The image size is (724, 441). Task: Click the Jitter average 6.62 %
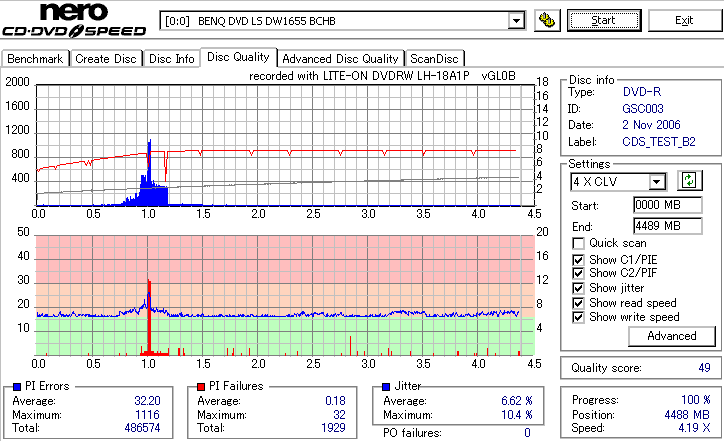tap(517, 401)
